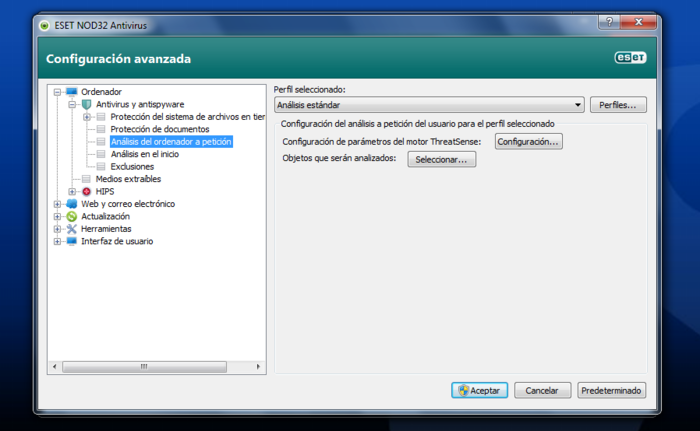Click the Ordenador computer icon in tree

click(x=71, y=92)
